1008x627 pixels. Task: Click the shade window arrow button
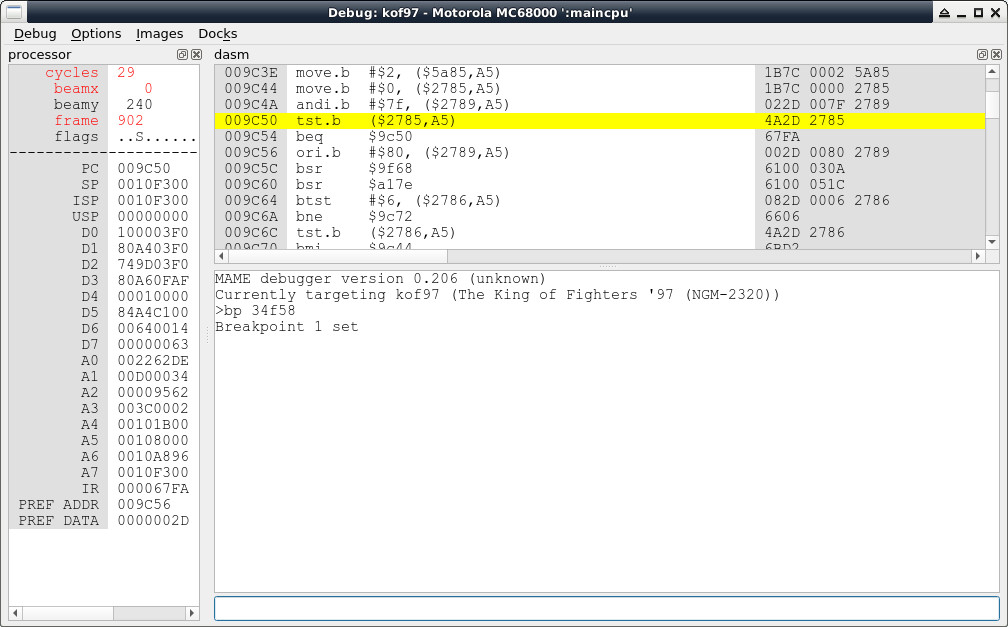click(x=944, y=13)
